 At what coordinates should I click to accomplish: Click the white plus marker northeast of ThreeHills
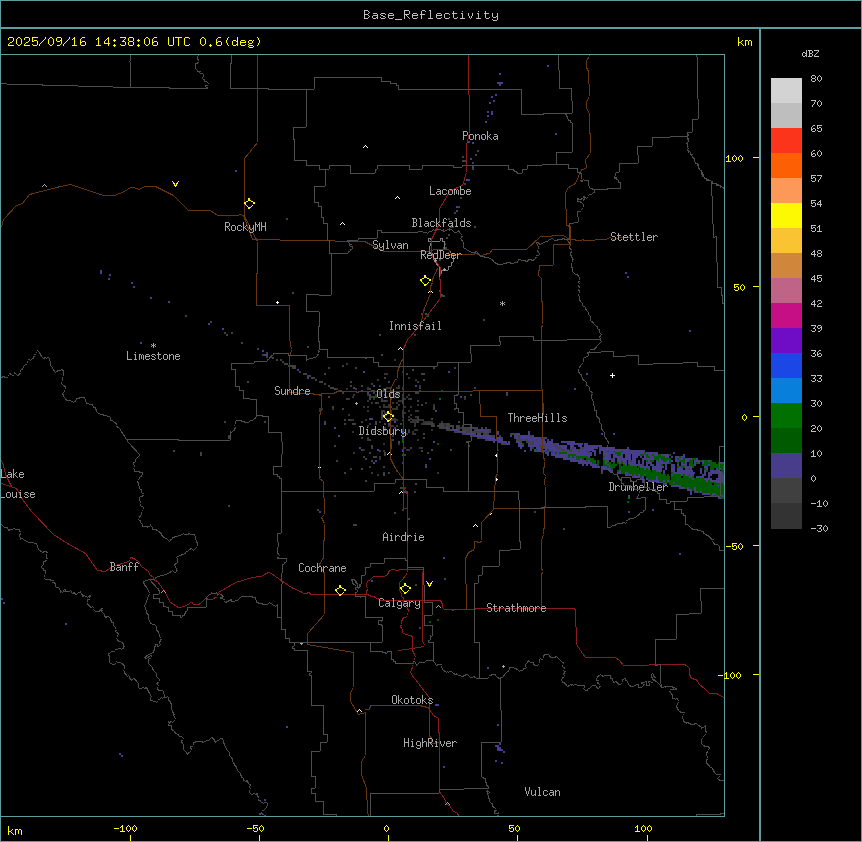tap(613, 375)
